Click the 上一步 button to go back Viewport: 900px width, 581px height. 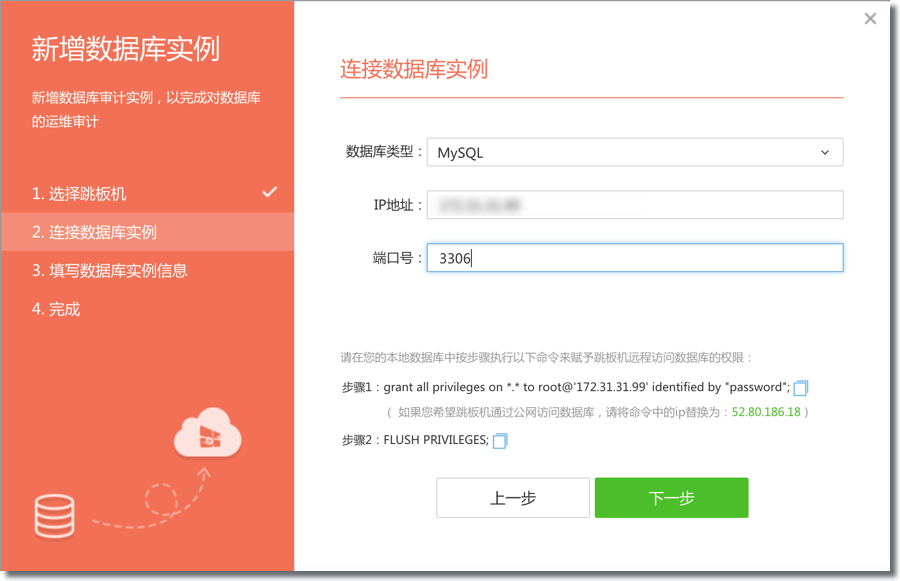coord(512,497)
